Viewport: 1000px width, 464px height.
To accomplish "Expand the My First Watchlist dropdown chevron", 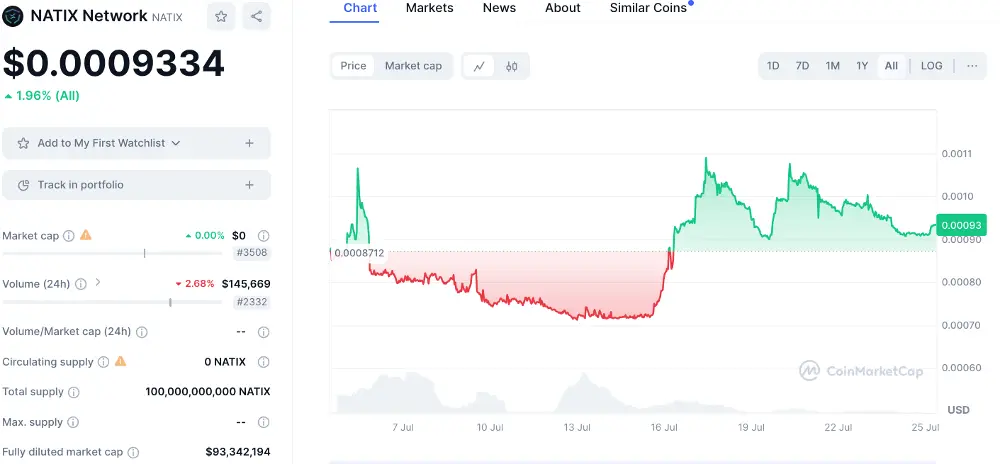I will pyautogui.click(x=176, y=143).
